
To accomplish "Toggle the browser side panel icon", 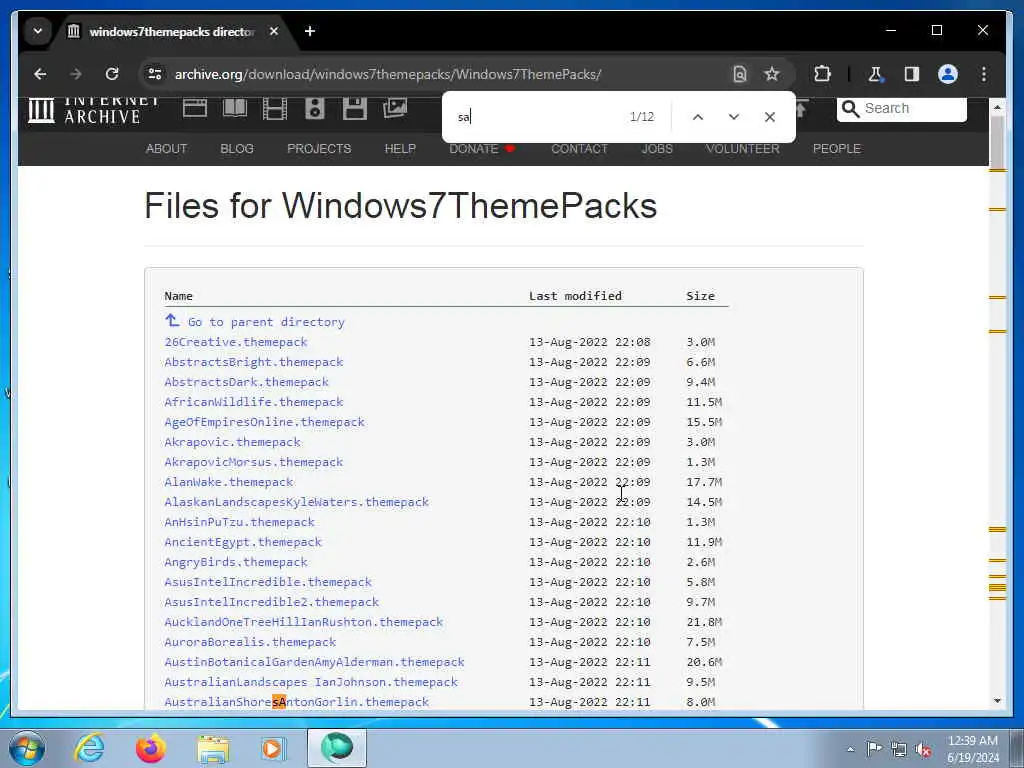I will click(912, 74).
